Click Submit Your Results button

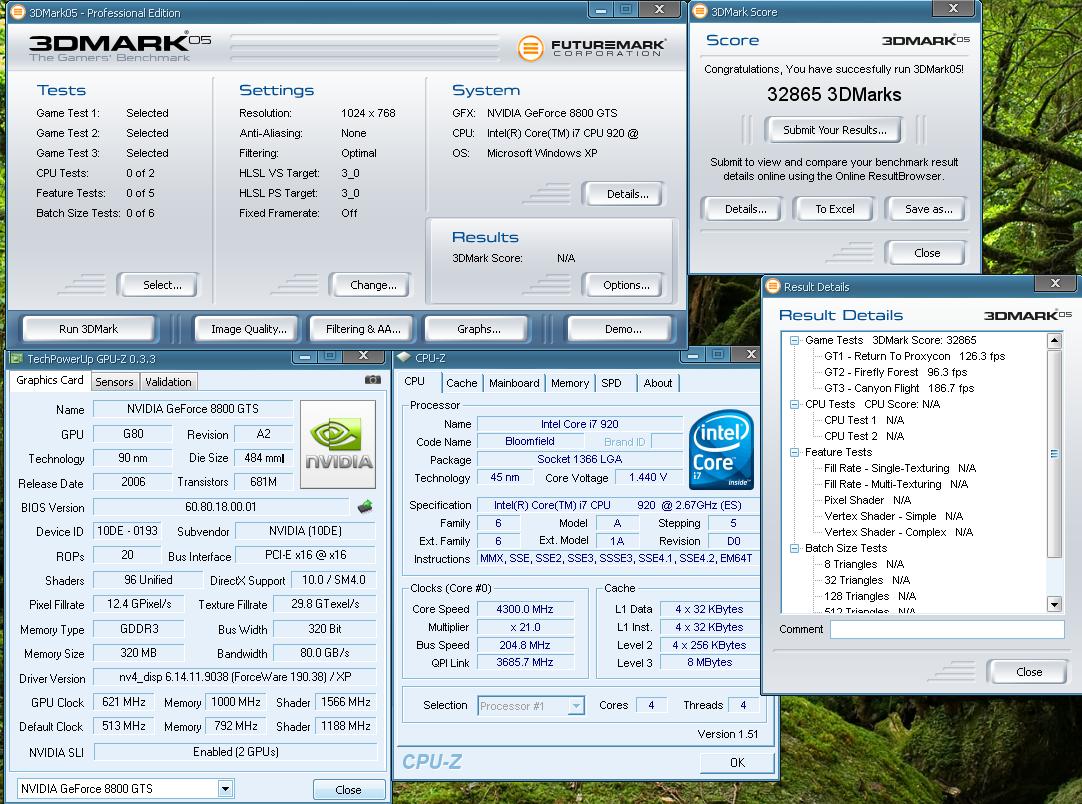pos(834,130)
